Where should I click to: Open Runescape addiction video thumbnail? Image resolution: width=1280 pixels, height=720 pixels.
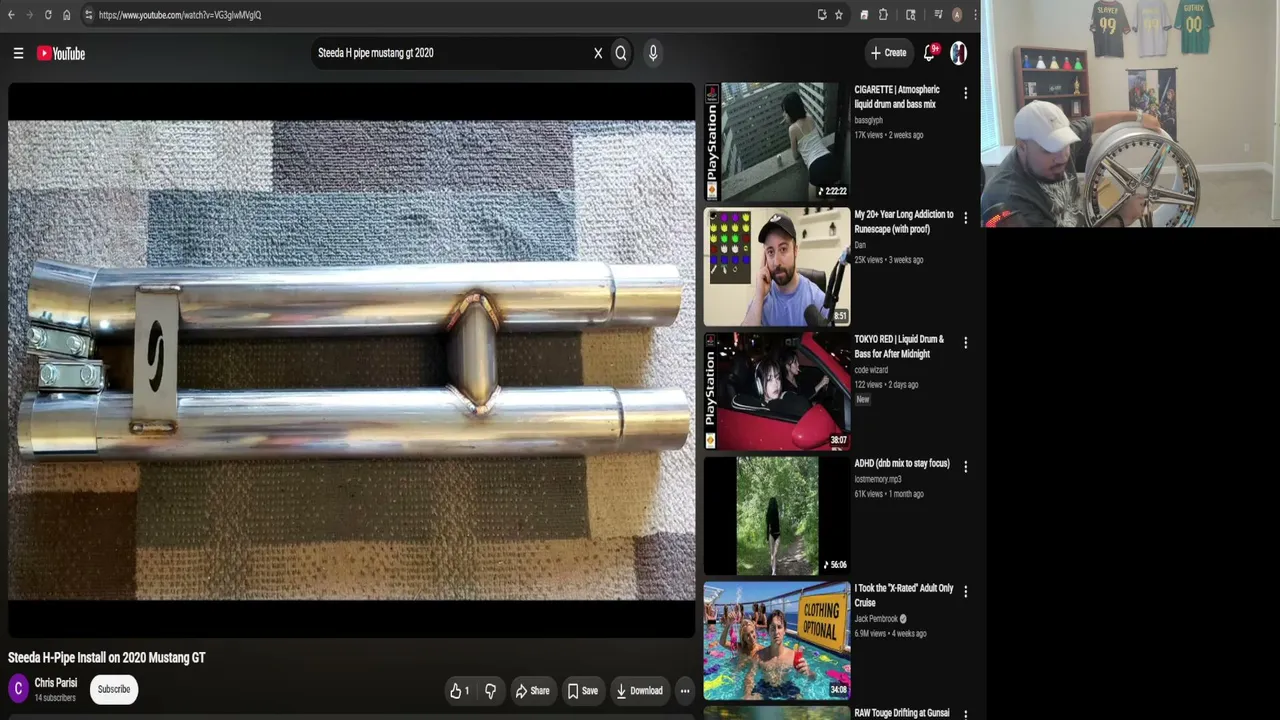(x=777, y=267)
